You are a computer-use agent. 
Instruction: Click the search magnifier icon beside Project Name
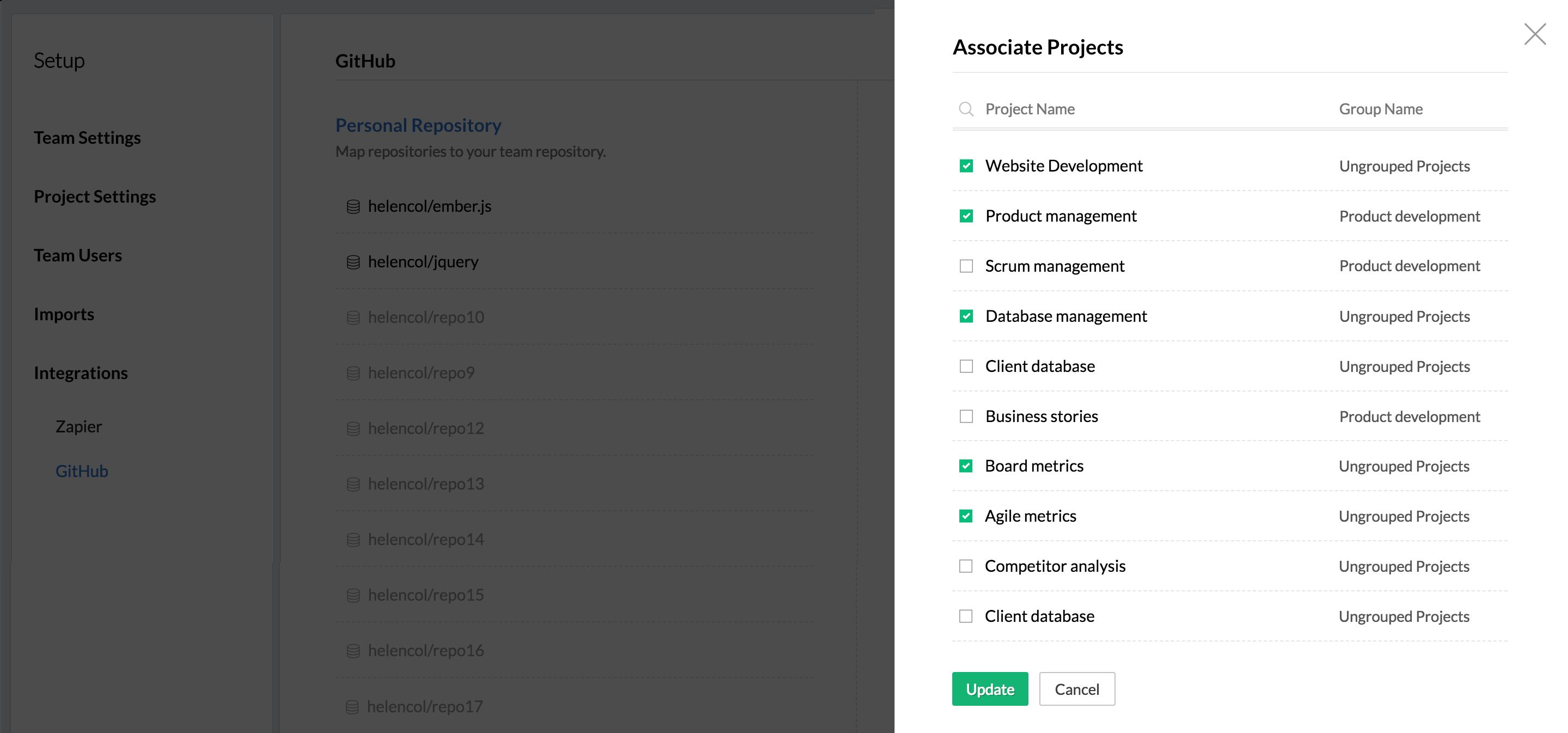coord(965,109)
